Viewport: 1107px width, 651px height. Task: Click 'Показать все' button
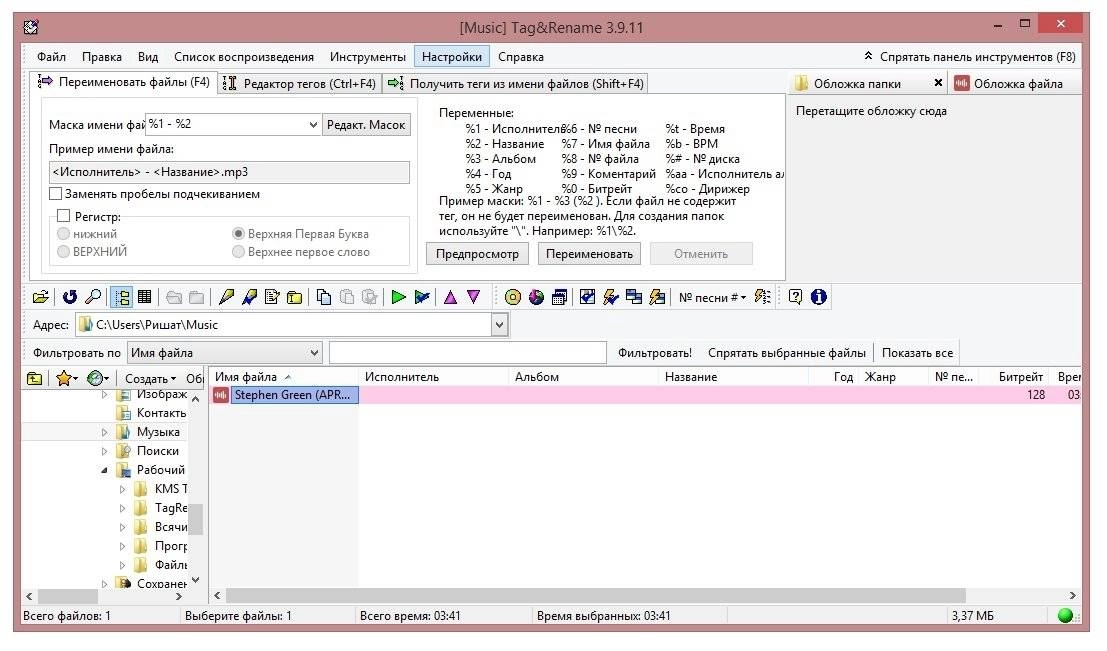(x=917, y=353)
